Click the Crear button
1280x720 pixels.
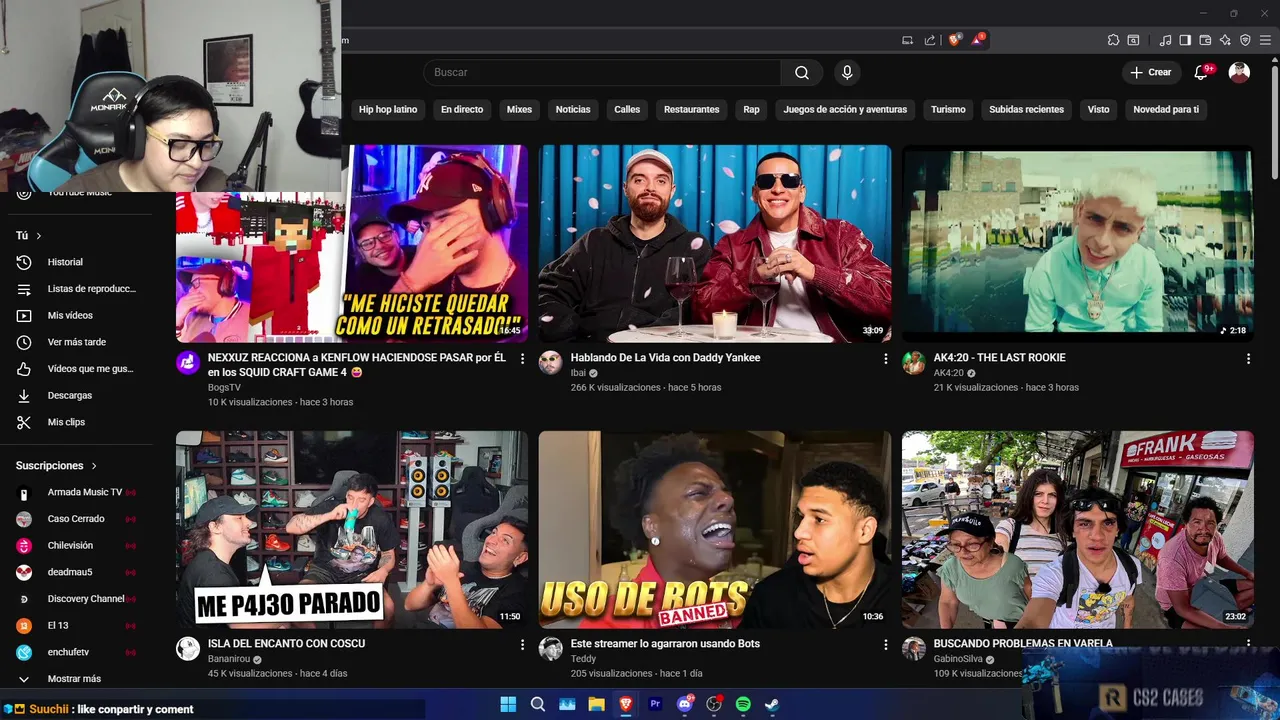[1150, 72]
